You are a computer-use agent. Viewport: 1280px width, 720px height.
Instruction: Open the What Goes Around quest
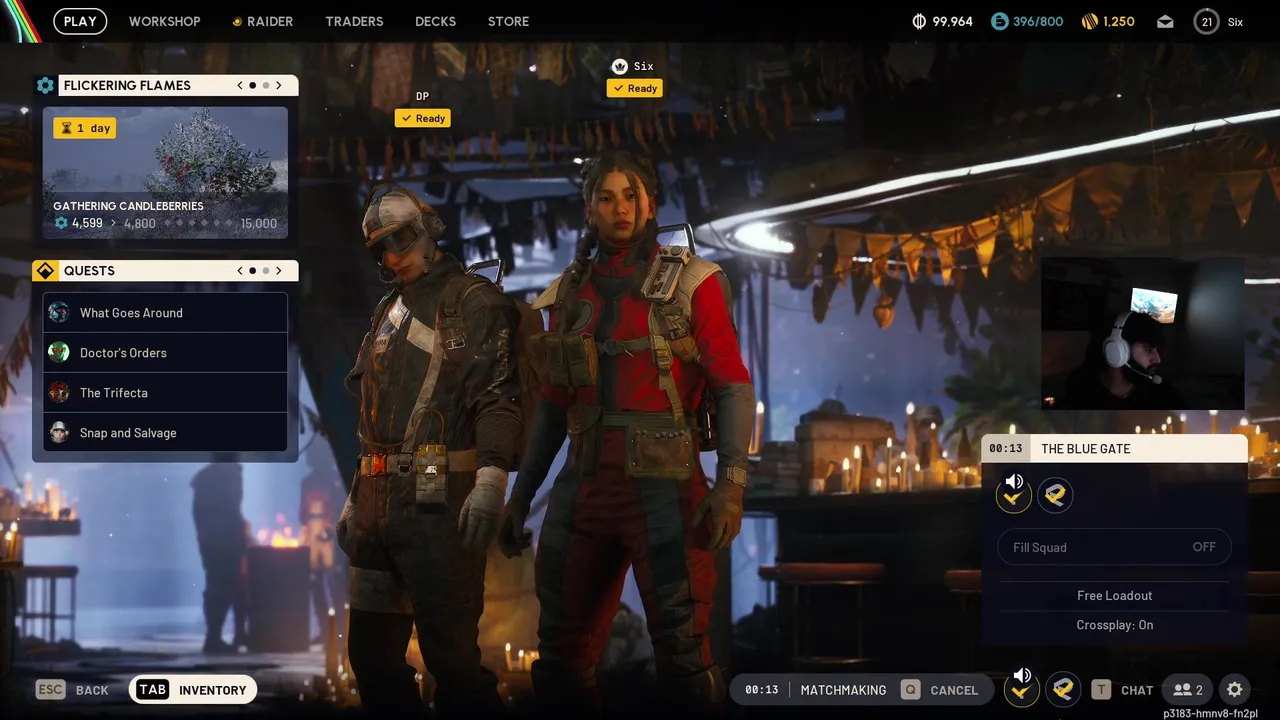tap(165, 313)
